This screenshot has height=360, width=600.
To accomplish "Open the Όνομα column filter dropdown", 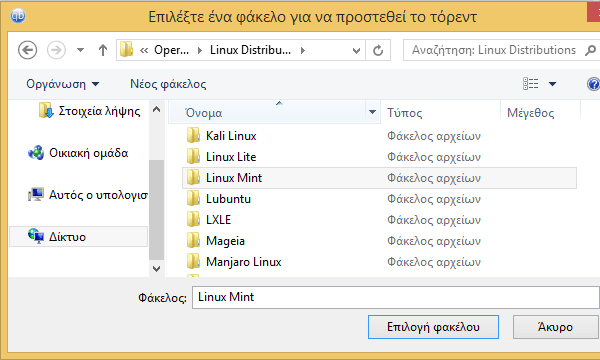I will (x=372, y=112).
